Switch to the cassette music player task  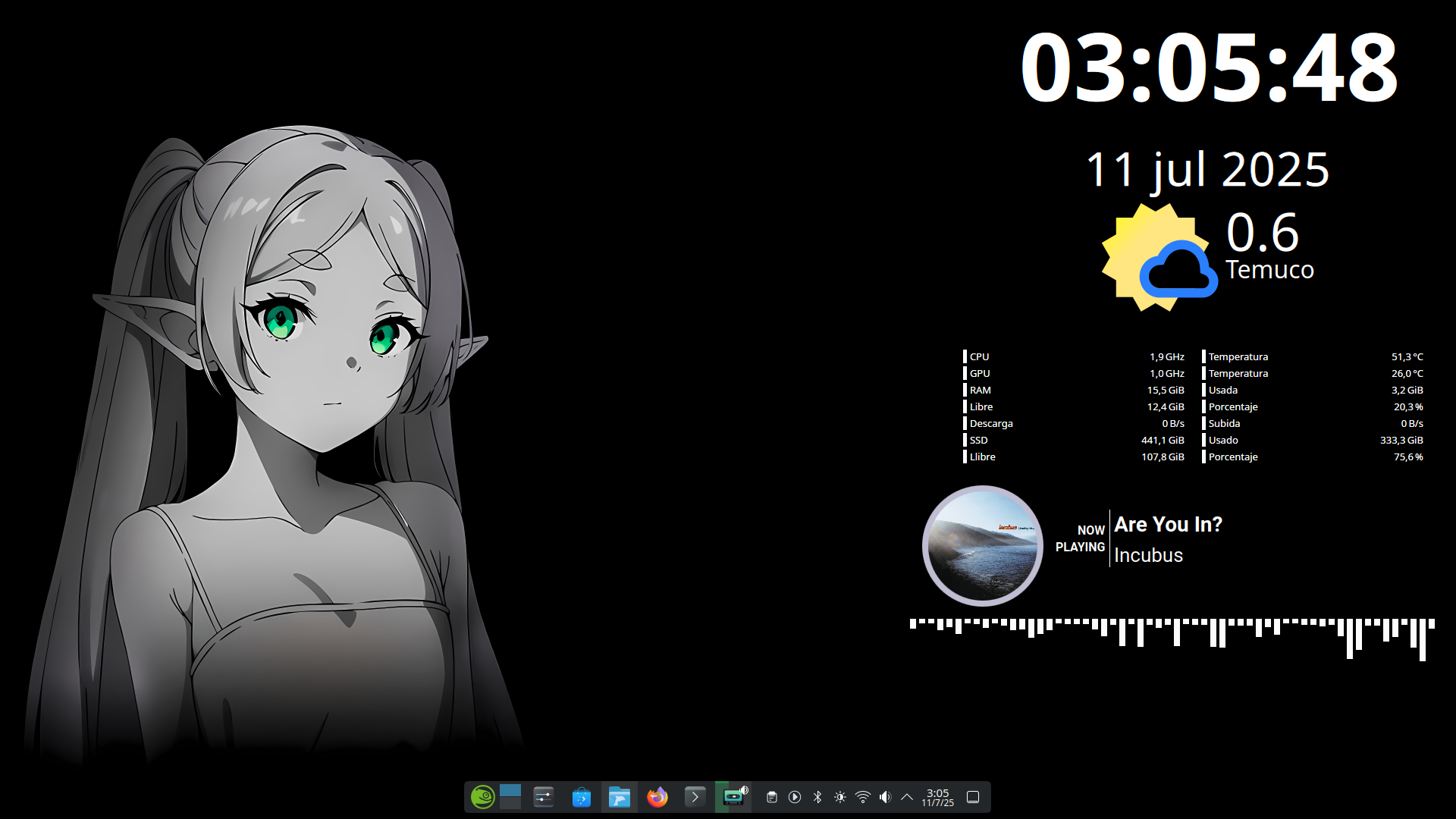click(733, 797)
